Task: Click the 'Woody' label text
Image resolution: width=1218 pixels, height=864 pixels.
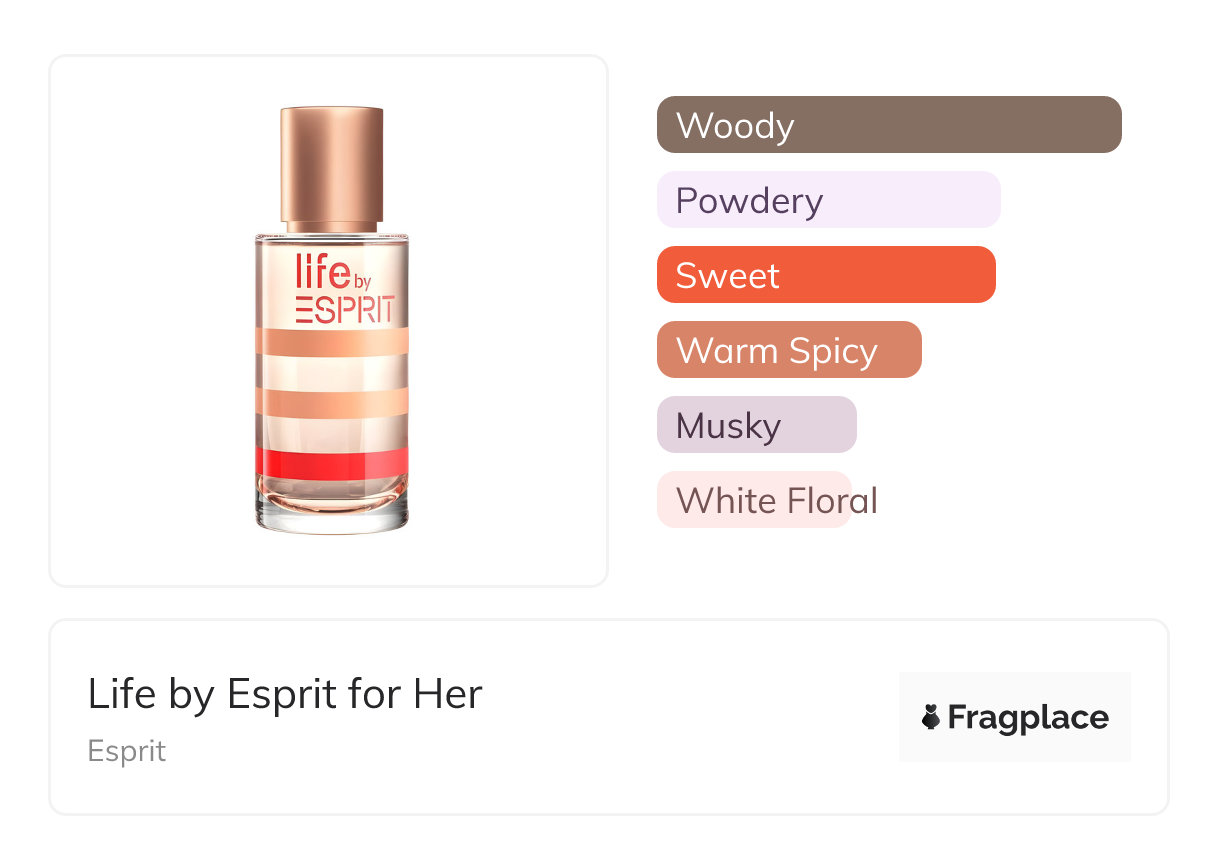Action: 735,126
